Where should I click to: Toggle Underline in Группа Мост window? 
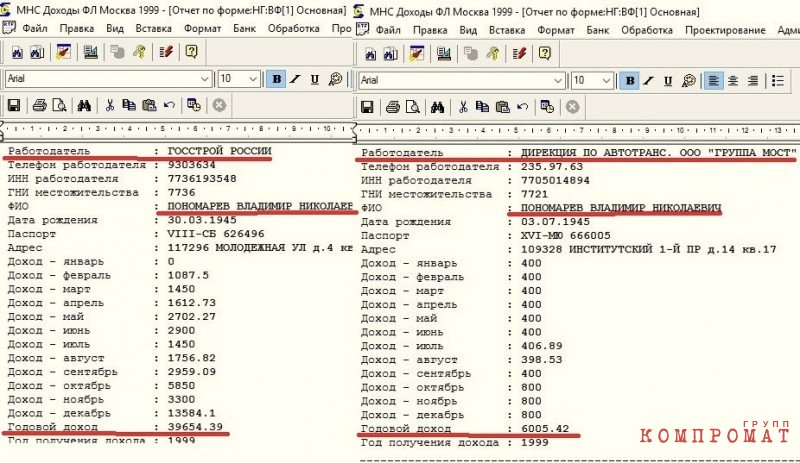coord(668,81)
